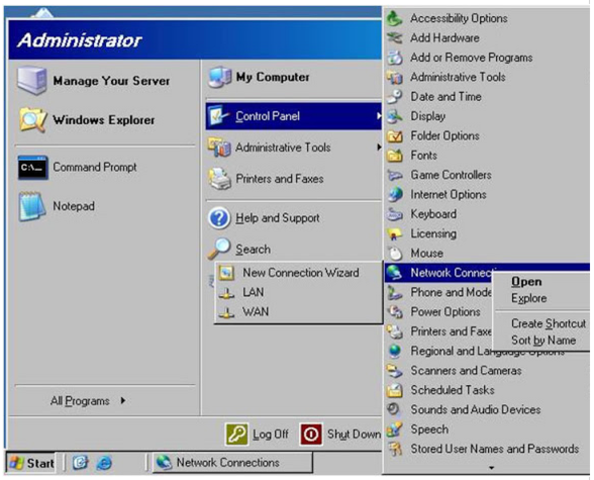The image size is (594, 480).
Task: Click the Shut Down button
Action: coord(341,434)
